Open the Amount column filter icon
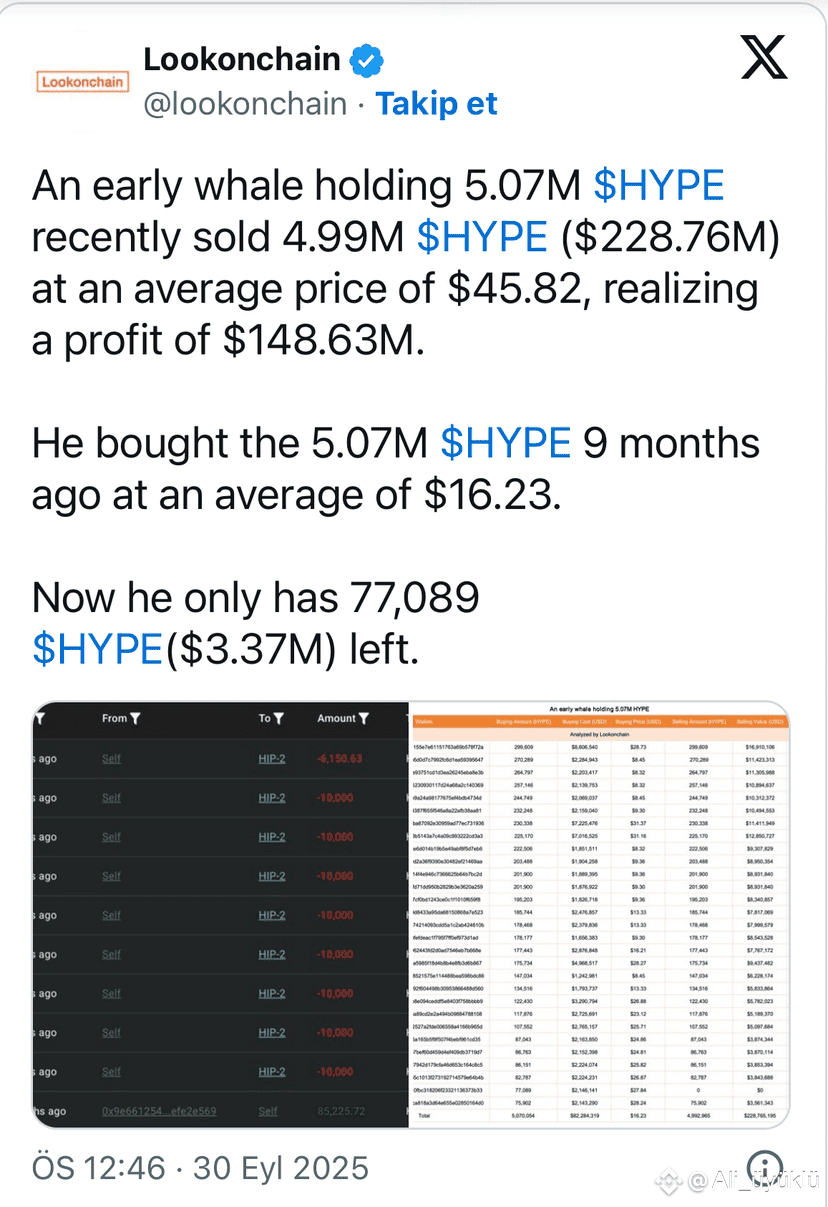828x1207 pixels. [x=364, y=718]
